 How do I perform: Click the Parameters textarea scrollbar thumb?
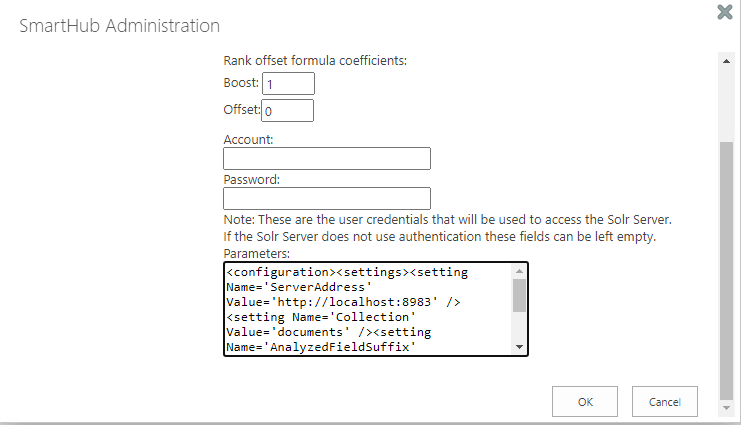click(519, 295)
